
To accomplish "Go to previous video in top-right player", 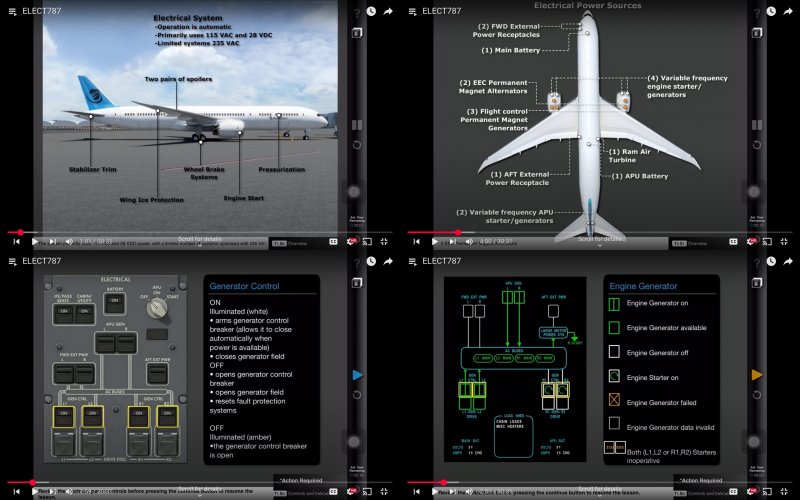I will pyautogui.click(x=417, y=241).
